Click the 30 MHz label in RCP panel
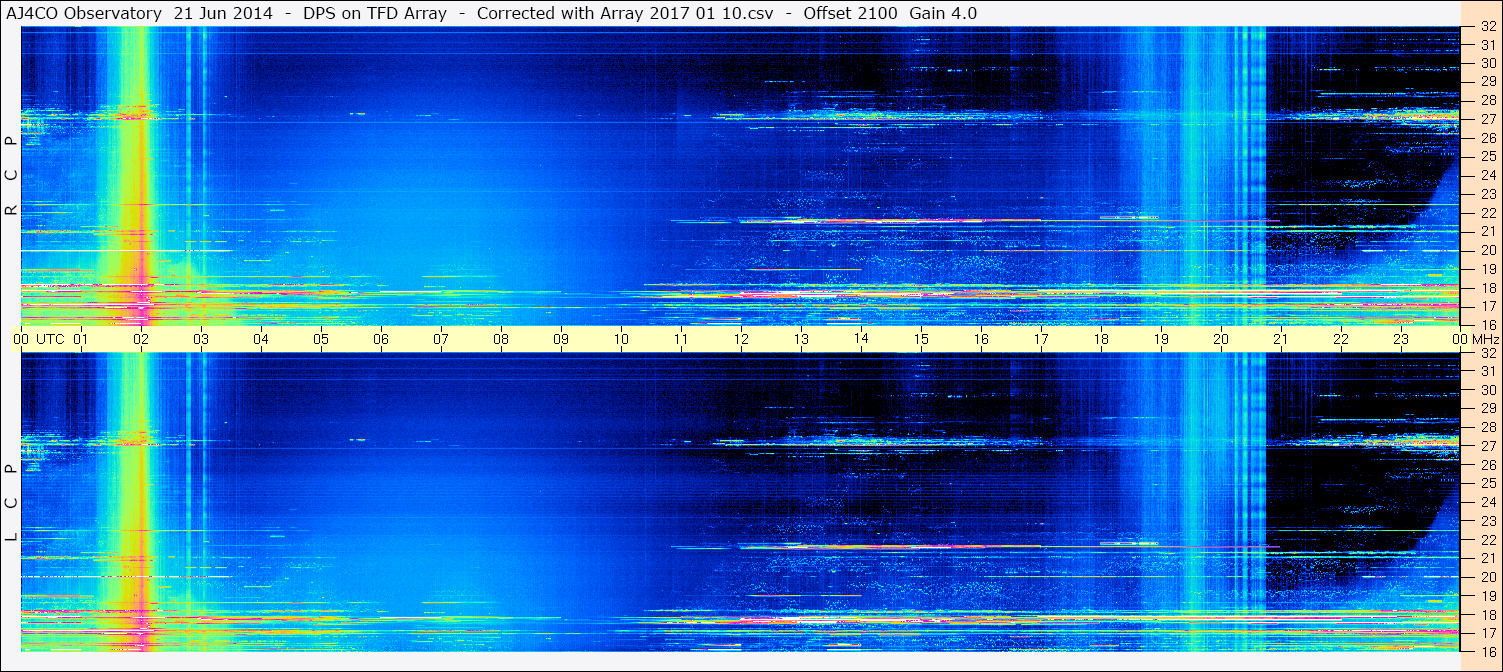 tap(1487, 63)
